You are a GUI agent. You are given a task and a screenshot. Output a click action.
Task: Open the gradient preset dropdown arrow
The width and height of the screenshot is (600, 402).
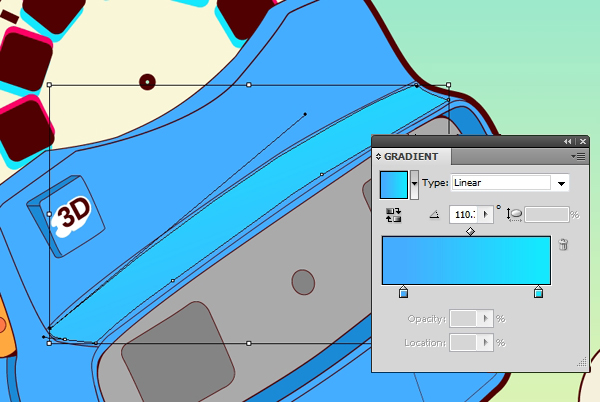point(414,184)
